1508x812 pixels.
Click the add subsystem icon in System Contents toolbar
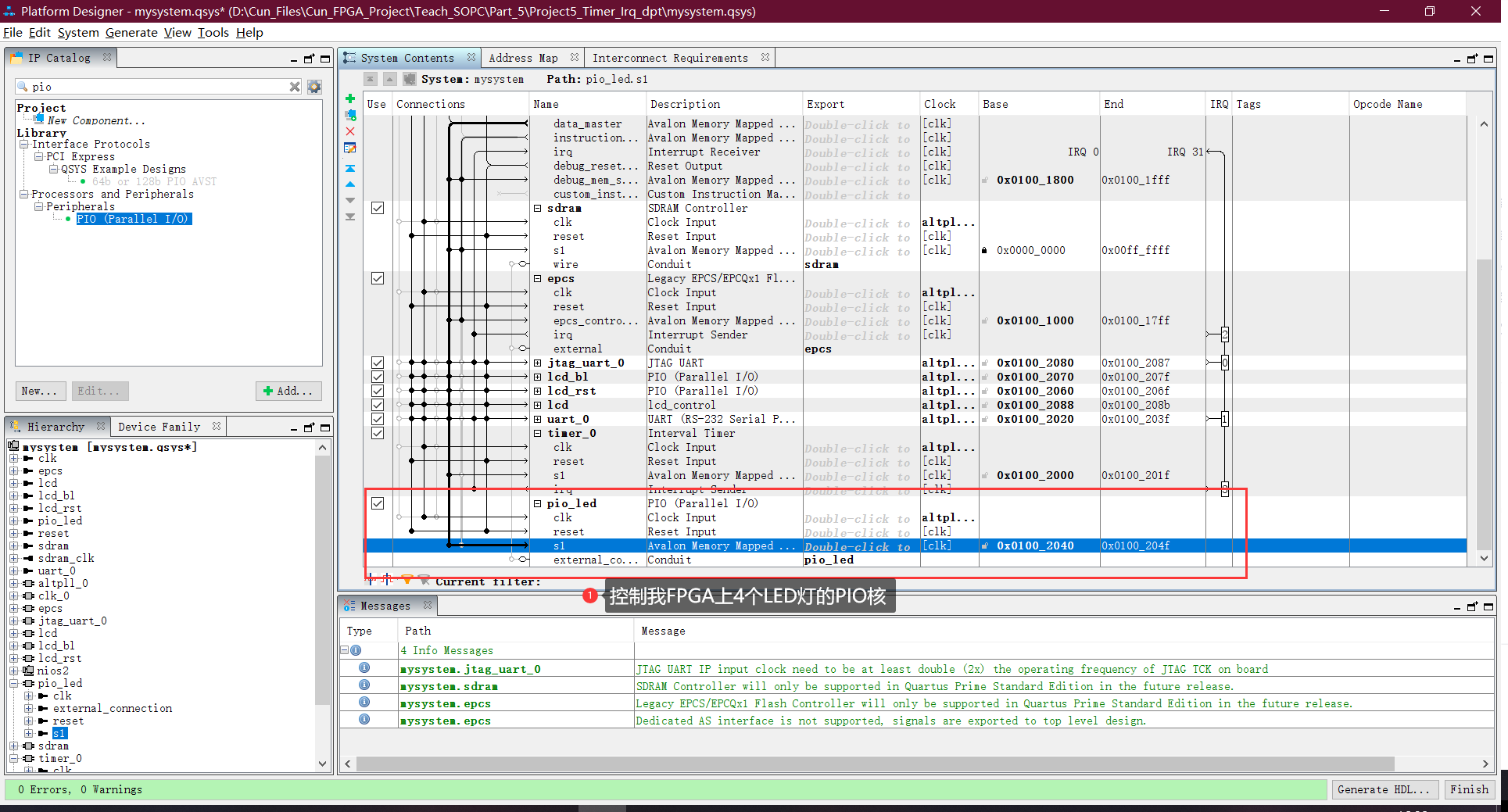[350, 115]
